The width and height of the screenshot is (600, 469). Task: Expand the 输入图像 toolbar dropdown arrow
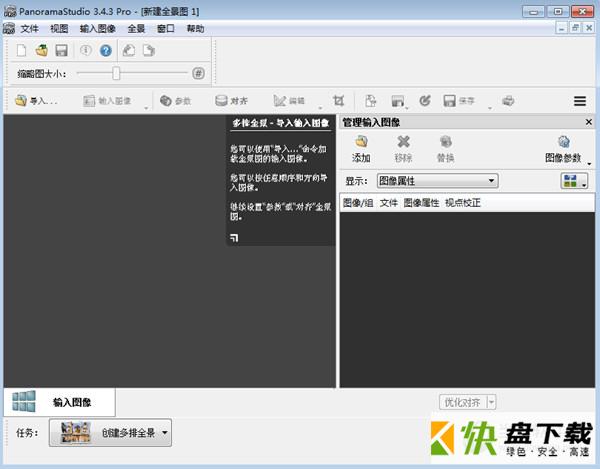click(146, 108)
